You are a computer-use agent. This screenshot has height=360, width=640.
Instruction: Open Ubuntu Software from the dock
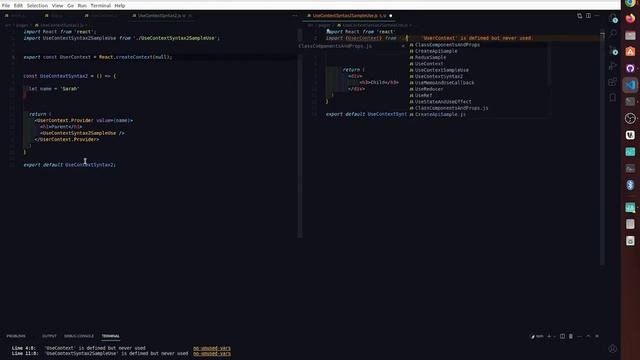point(630,52)
